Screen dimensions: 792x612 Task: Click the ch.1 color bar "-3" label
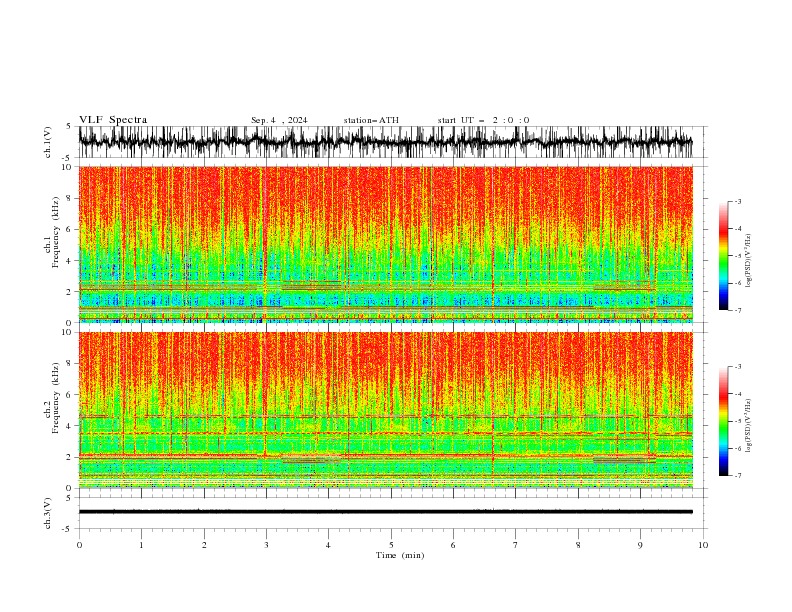tap(738, 201)
